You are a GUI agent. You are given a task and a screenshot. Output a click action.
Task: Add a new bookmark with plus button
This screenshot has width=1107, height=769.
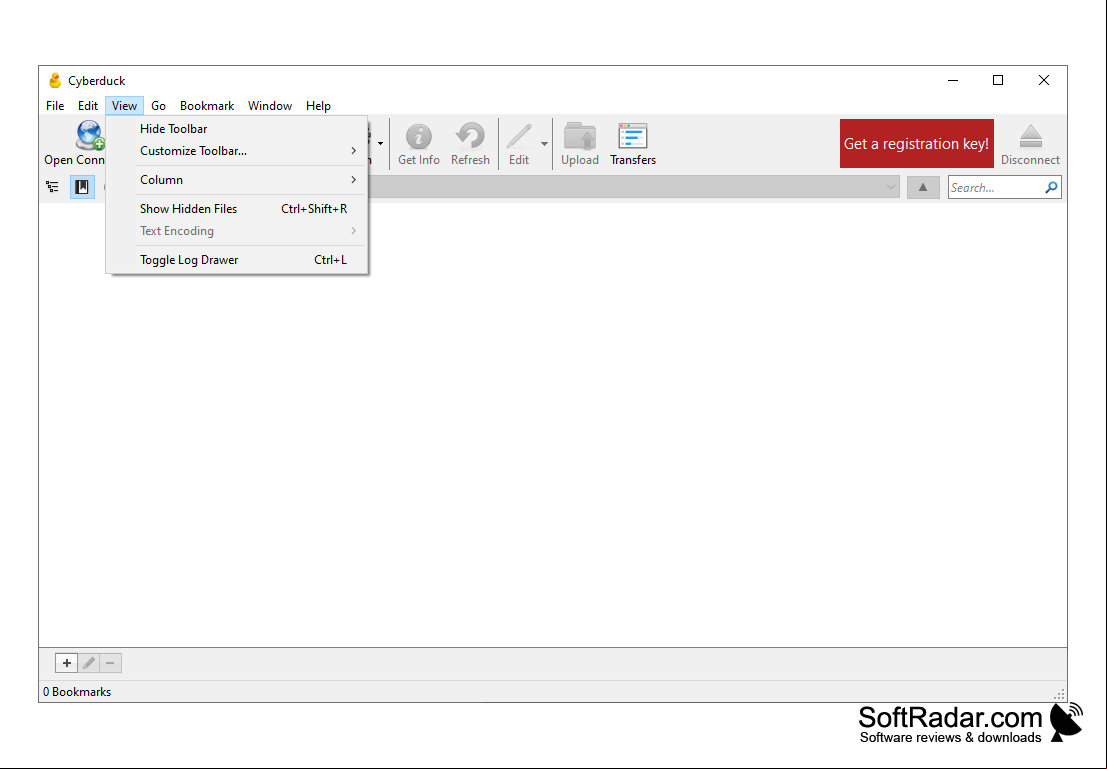pos(66,663)
